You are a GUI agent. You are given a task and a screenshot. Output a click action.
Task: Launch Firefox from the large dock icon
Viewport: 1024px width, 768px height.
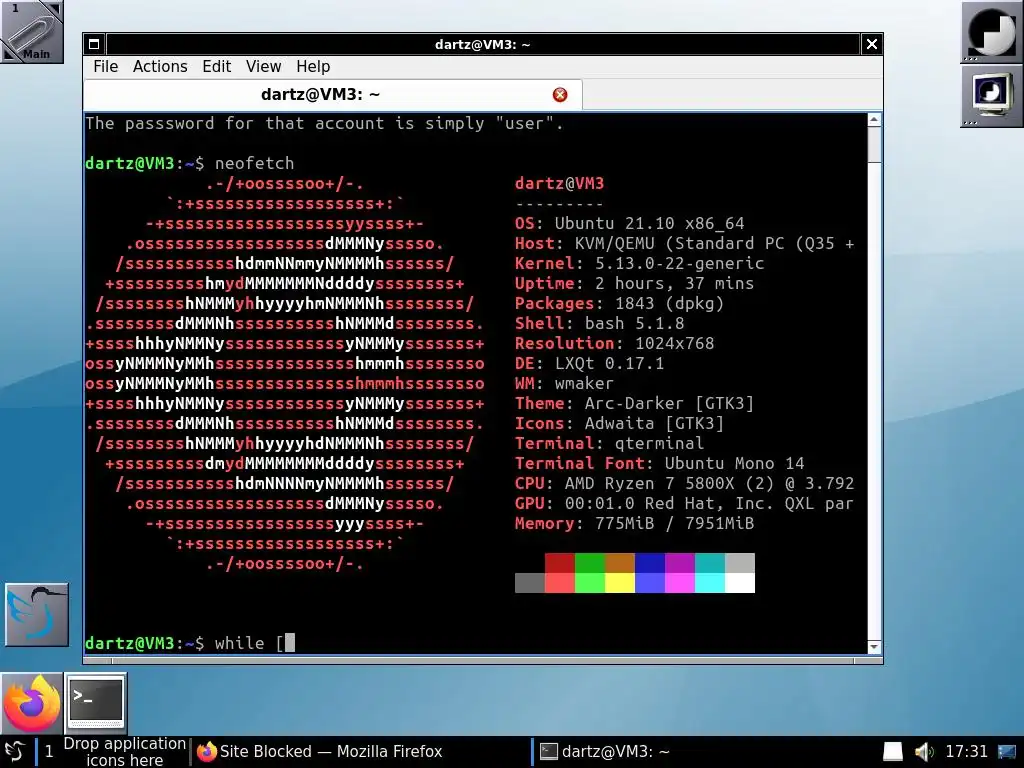pos(31,703)
